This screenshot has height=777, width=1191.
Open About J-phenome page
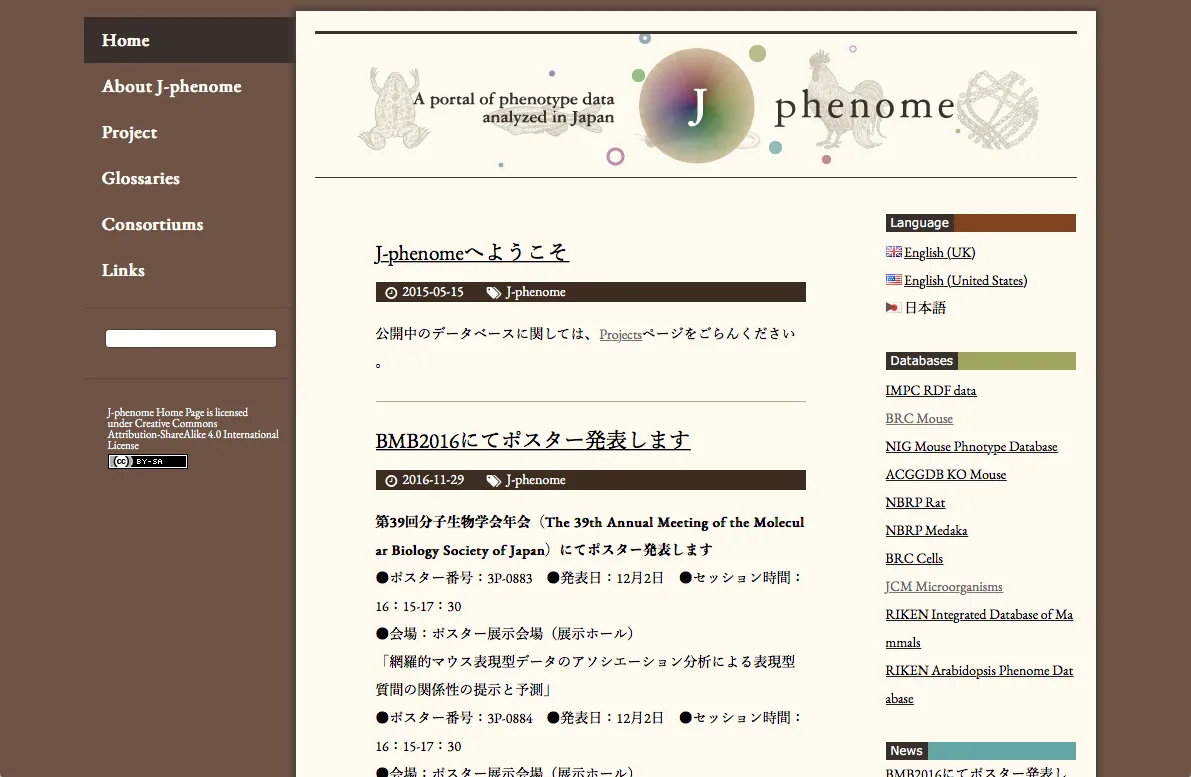pyautogui.click(x=172, y=87)
